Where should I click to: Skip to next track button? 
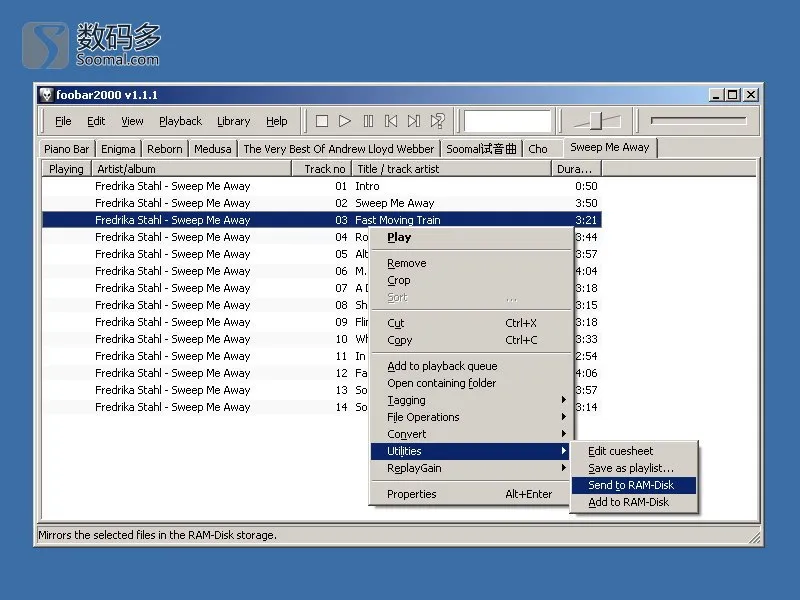click(414, 121)
